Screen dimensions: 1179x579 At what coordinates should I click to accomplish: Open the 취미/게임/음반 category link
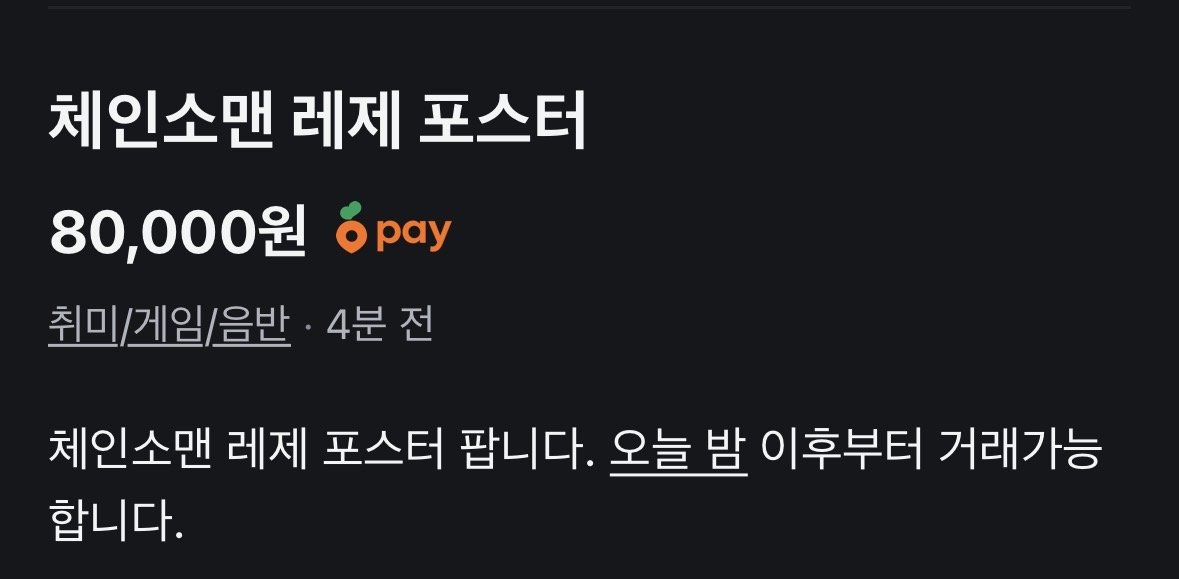[169, 326]
